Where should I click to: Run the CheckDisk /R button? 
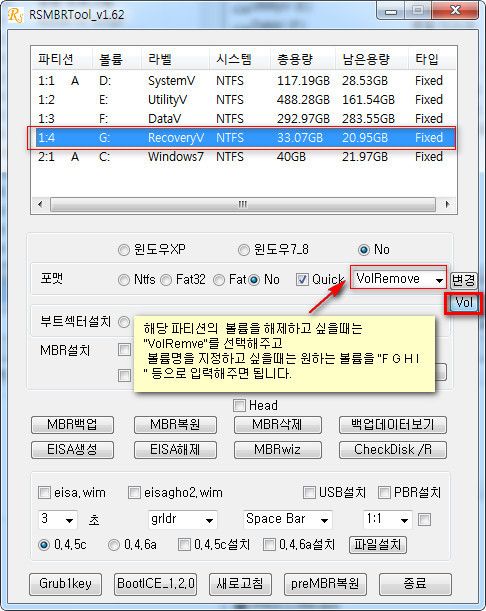pos(393,450)
